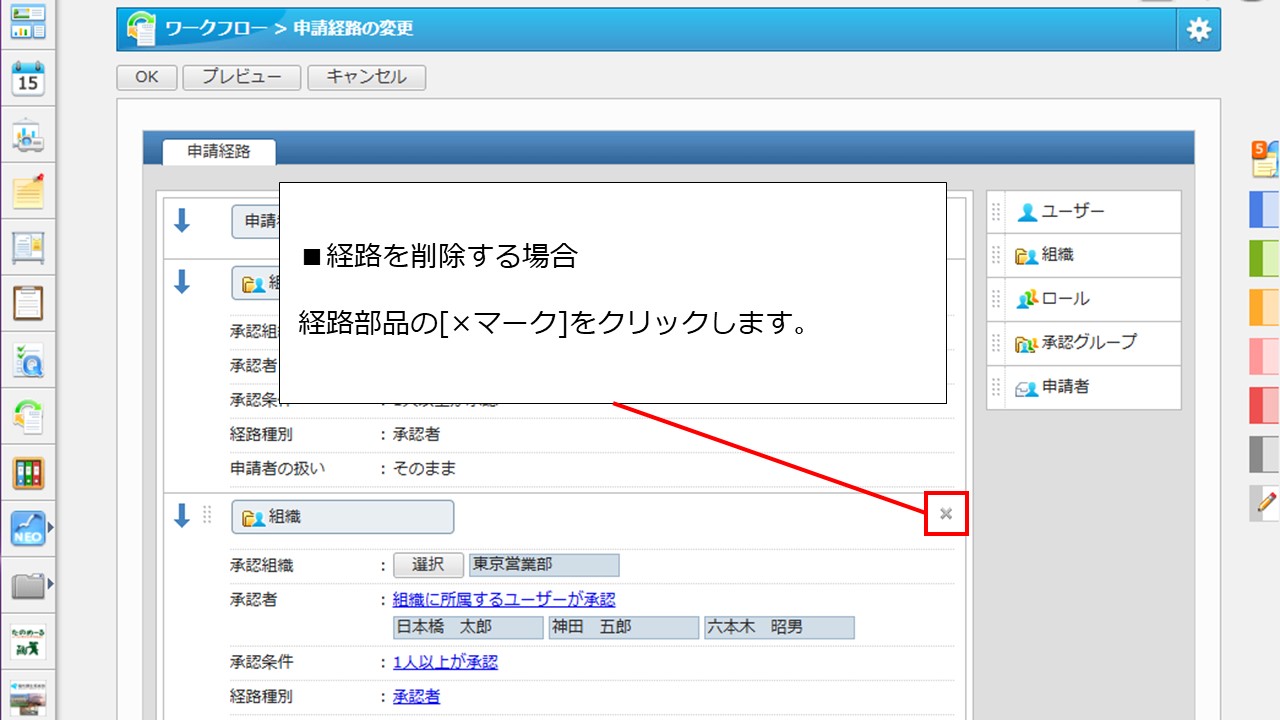Click the 承認組織 label beside 選択 button
Image resolution: width=1280 pixels, height=720 pixels.
click(261, 565)
